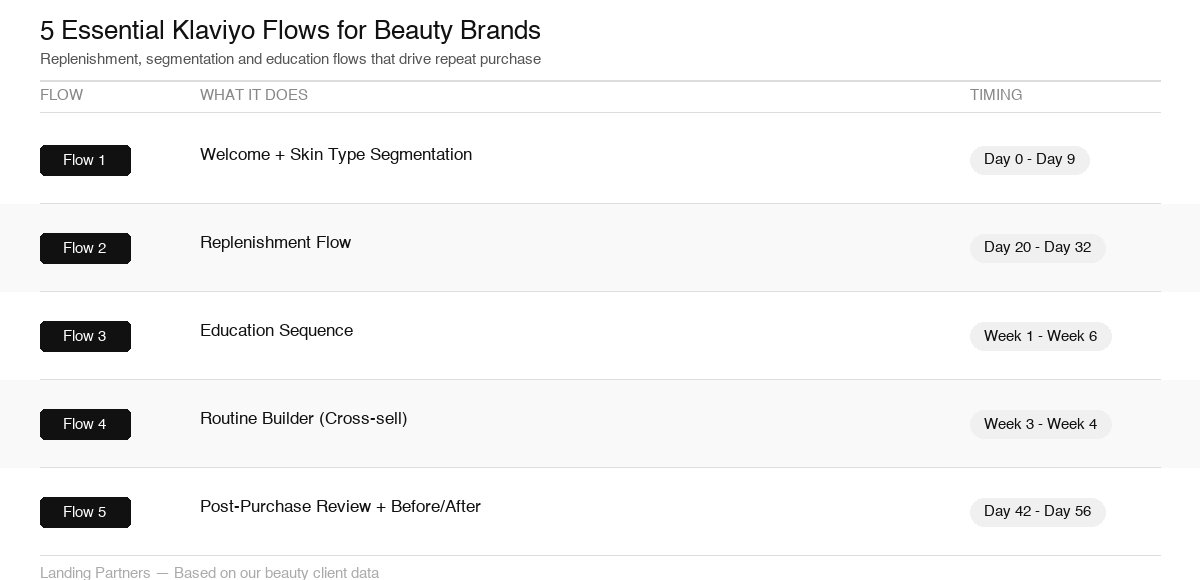Click 'Routine Builder (Cross-sell)' text
Image resolution: width=1200 pixels, height=580 pixels.
(x=303, y=418)
